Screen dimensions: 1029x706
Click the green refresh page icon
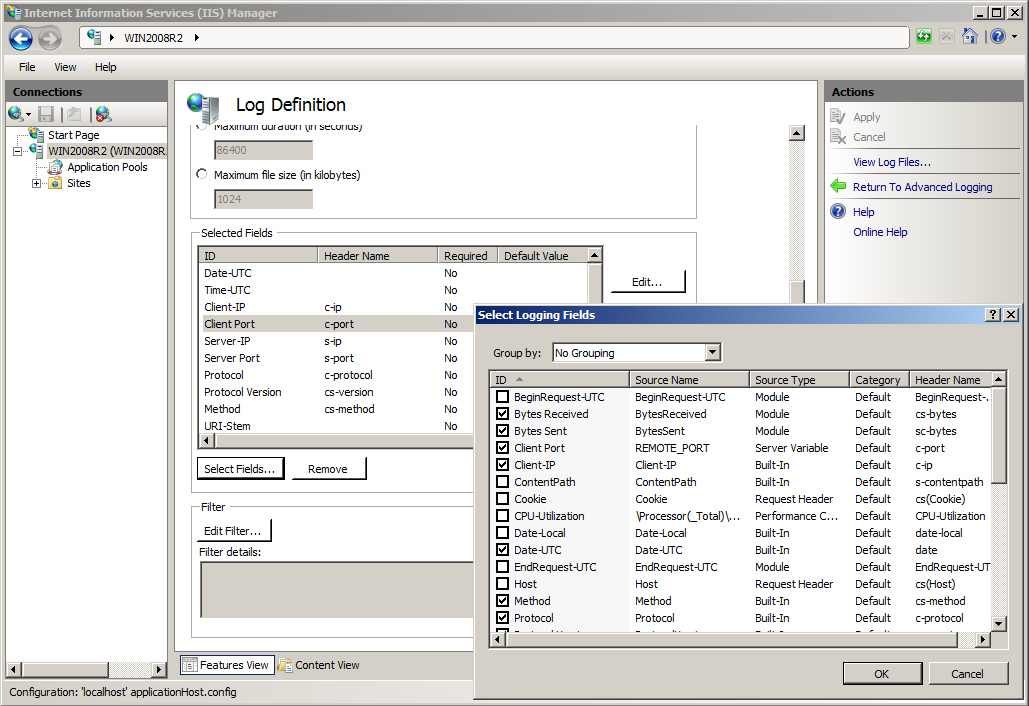(x=924, y=37)
